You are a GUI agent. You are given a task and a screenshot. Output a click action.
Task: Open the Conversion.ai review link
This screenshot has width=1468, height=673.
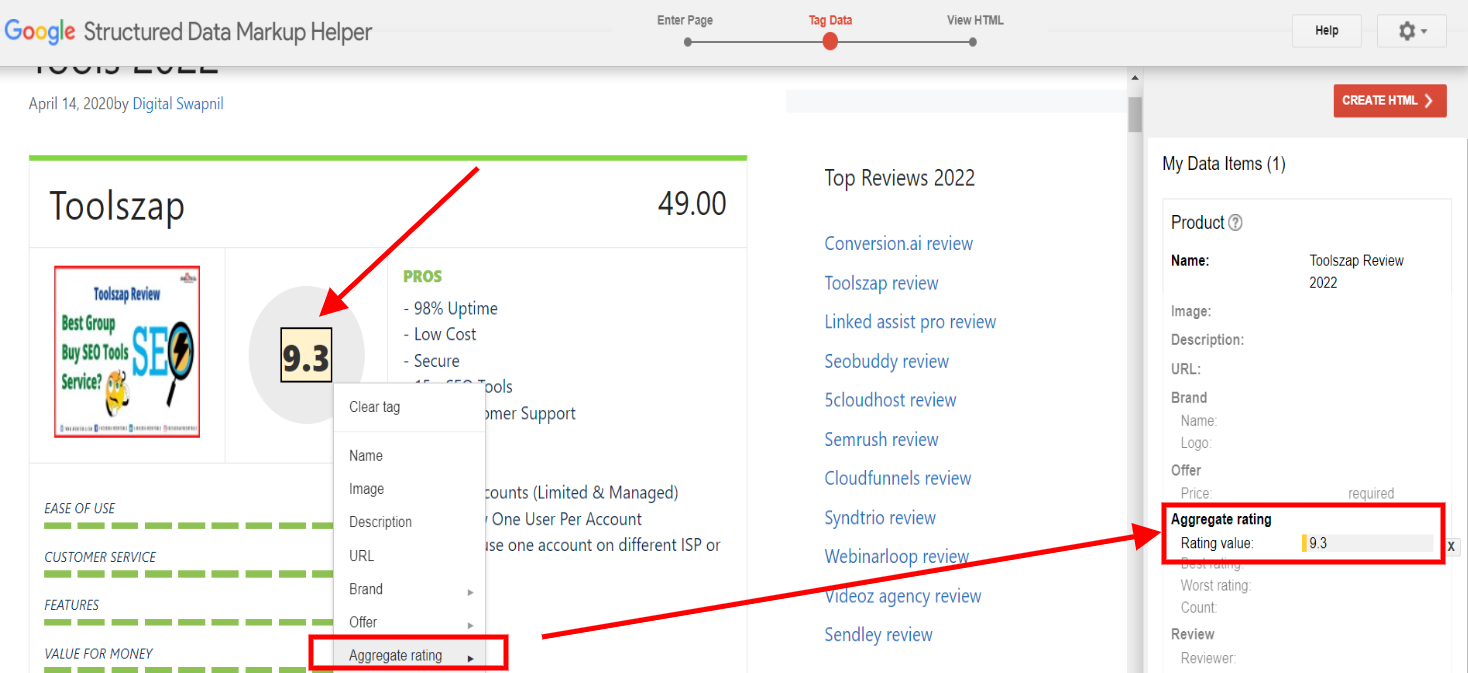point(898,244)
